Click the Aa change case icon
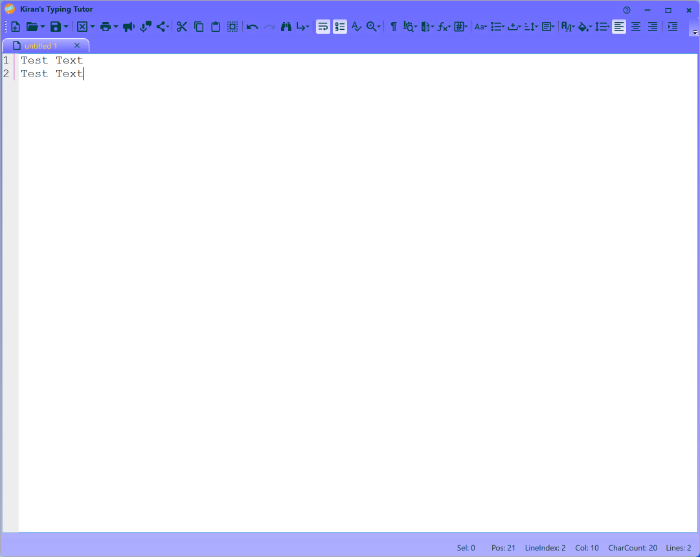The width and height of the screenshot is (700, 557). (479, 27)
